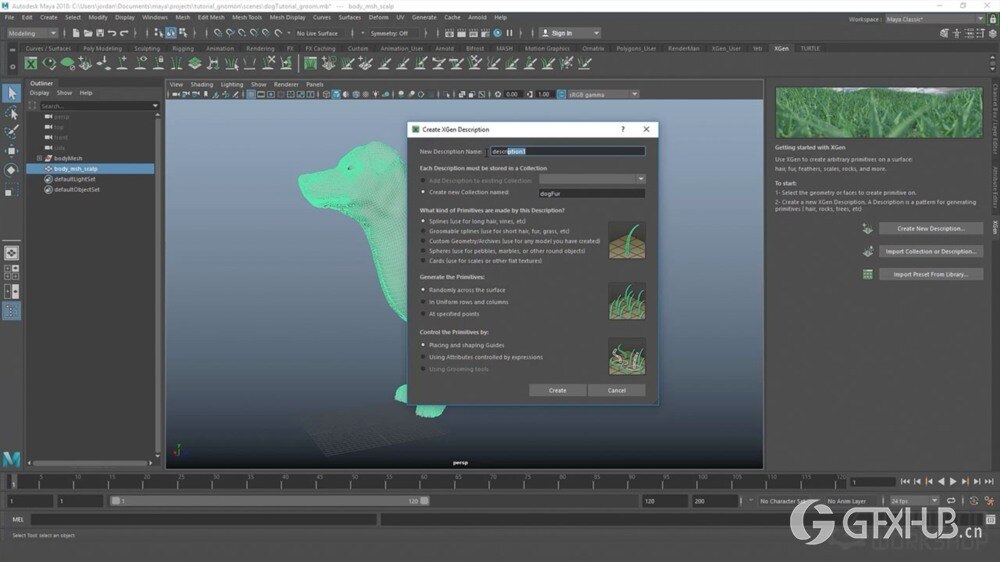Click the Import Preset From Library icon
Screen dimensions: 1000x562
(868, 274)
